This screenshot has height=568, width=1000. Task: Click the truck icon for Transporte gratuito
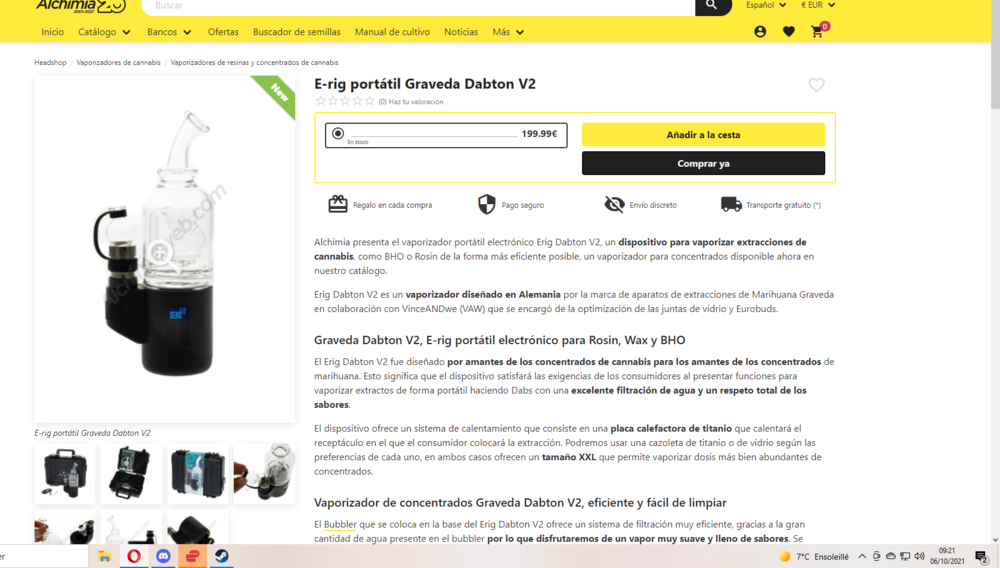click(731, 204)
